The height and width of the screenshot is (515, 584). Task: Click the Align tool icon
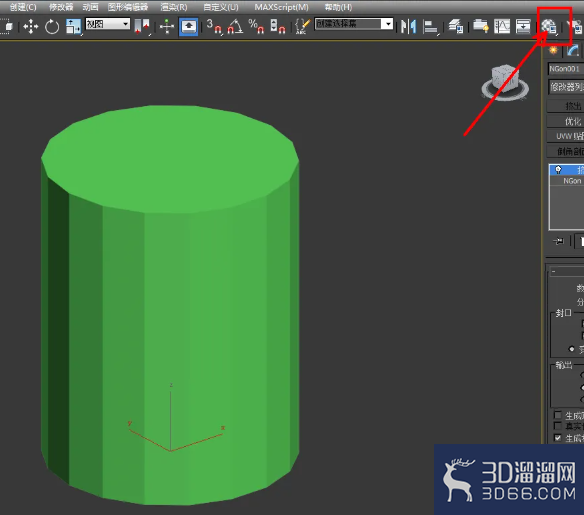430,27
